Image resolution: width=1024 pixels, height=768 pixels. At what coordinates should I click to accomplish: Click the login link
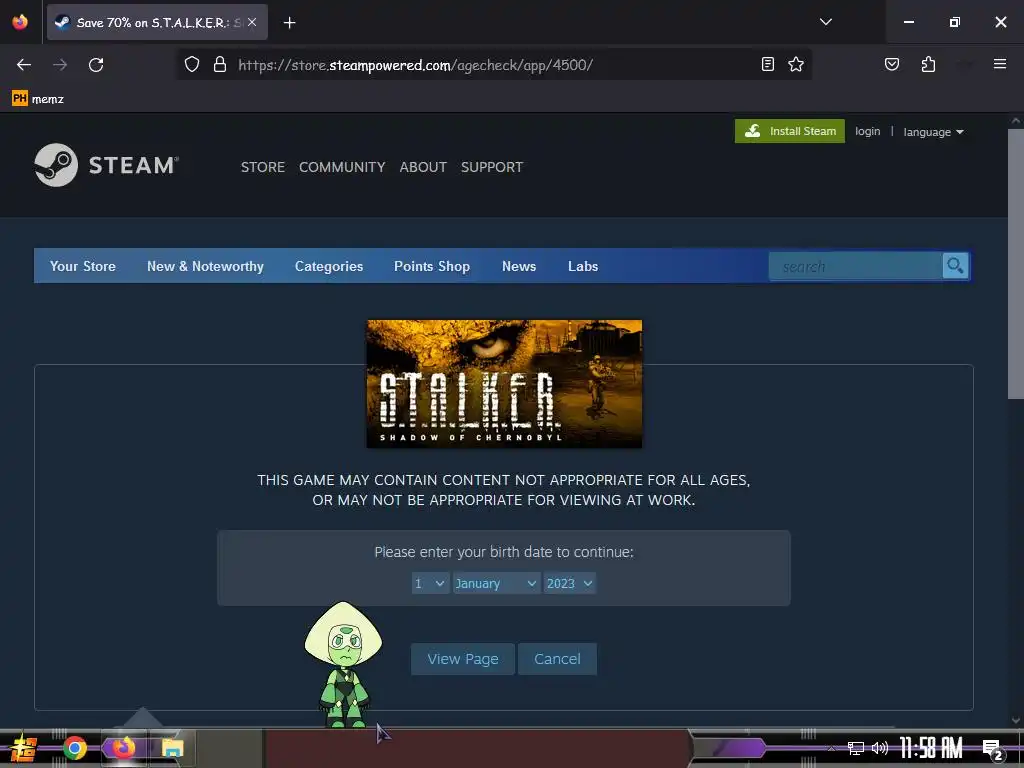tap(867, 131)
